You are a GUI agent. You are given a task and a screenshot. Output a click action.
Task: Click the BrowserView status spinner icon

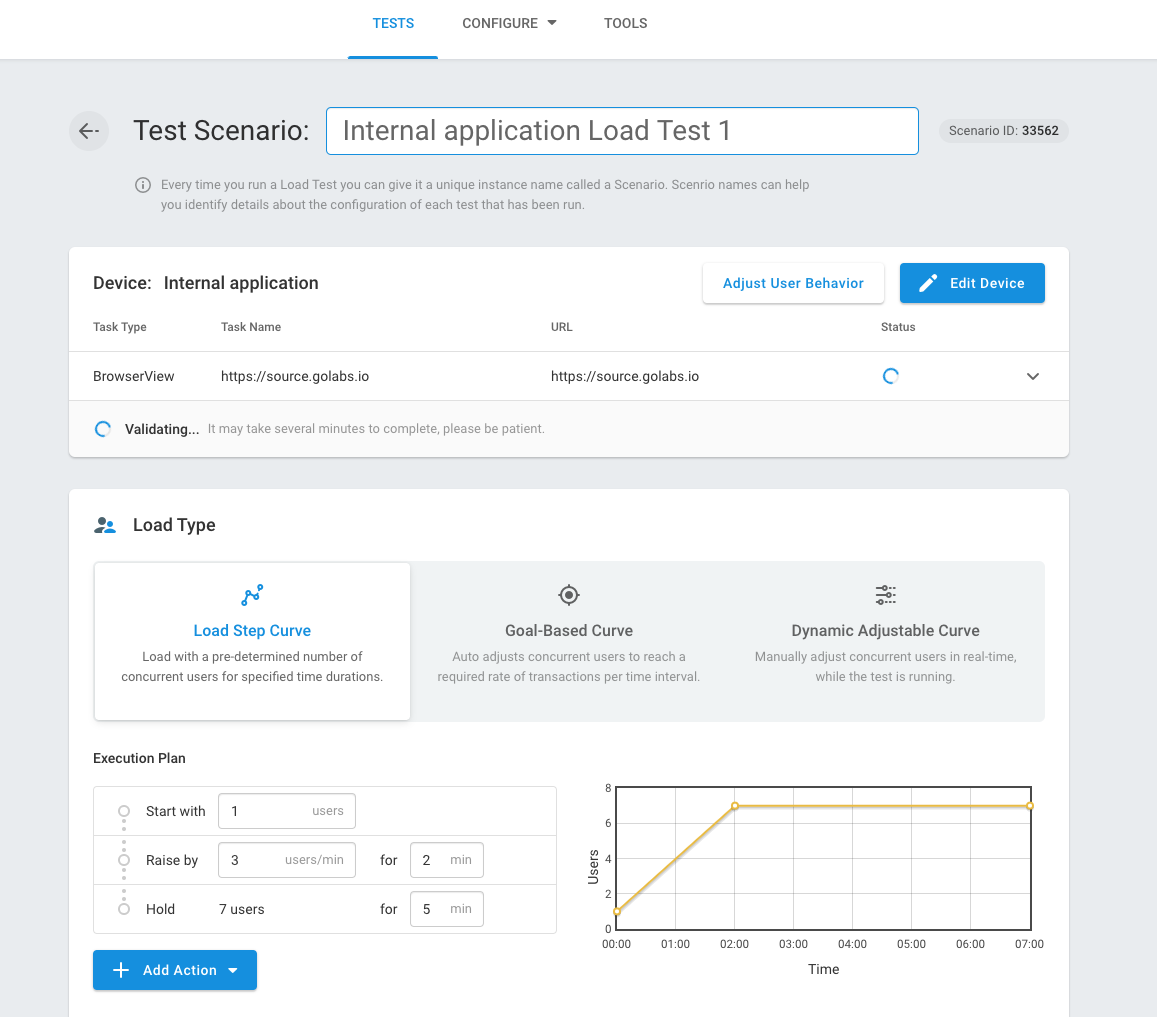click(x=891, y=377)
